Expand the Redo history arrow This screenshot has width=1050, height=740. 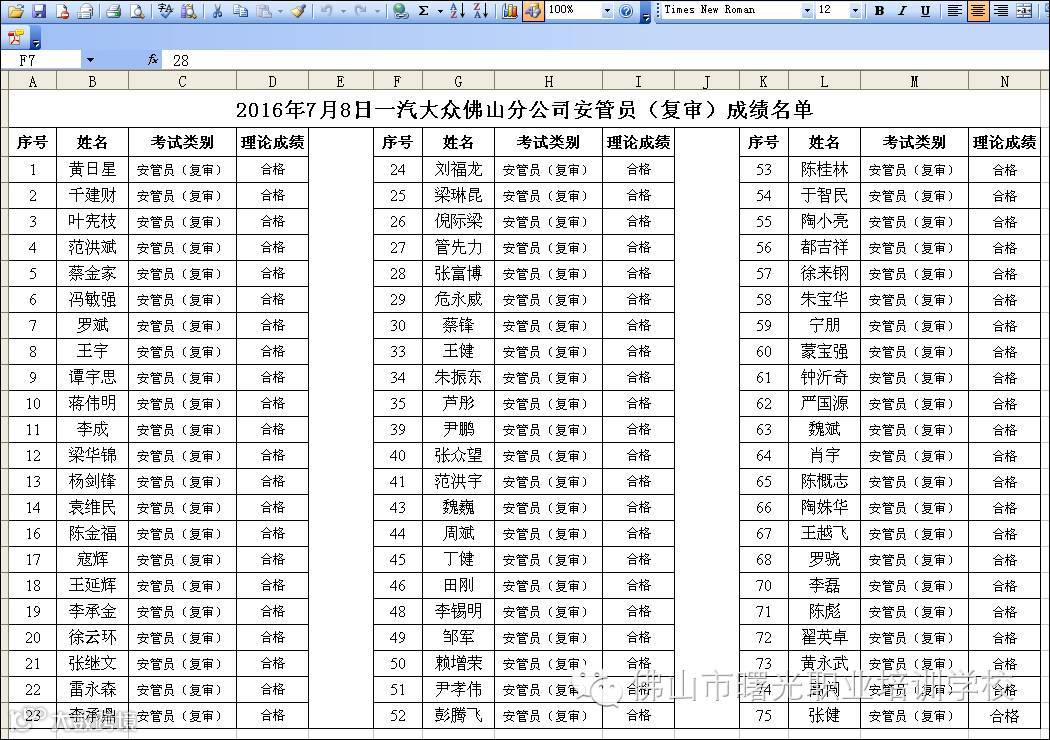[377, 11]
